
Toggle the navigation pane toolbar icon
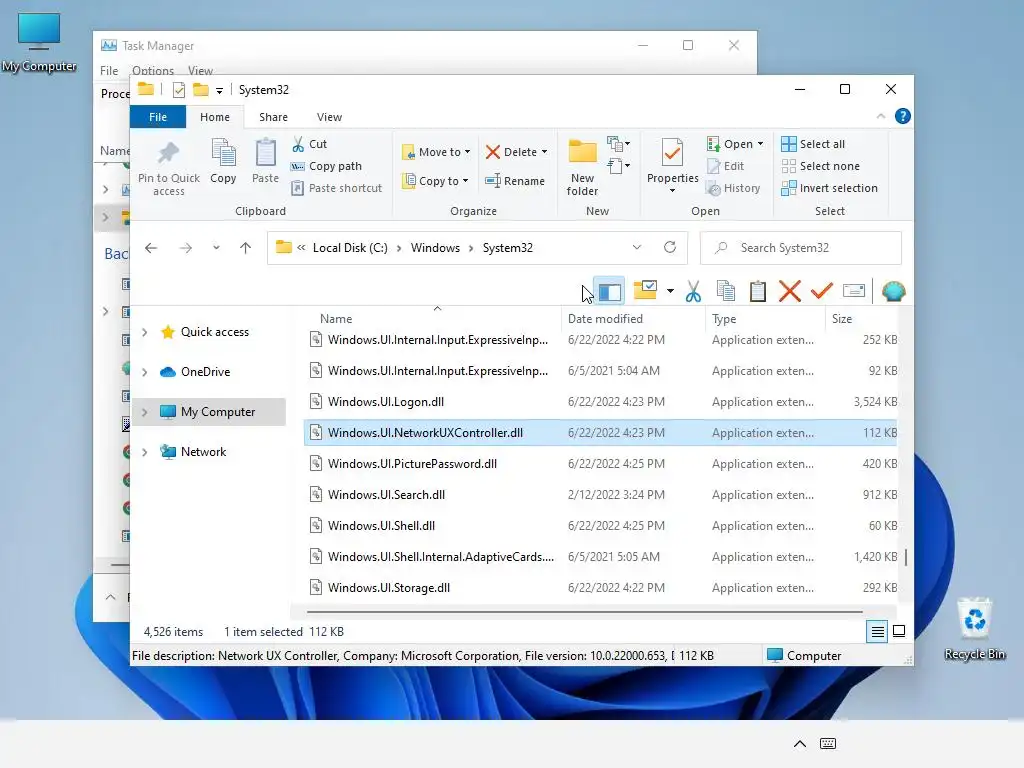click(x=610, y=291)
